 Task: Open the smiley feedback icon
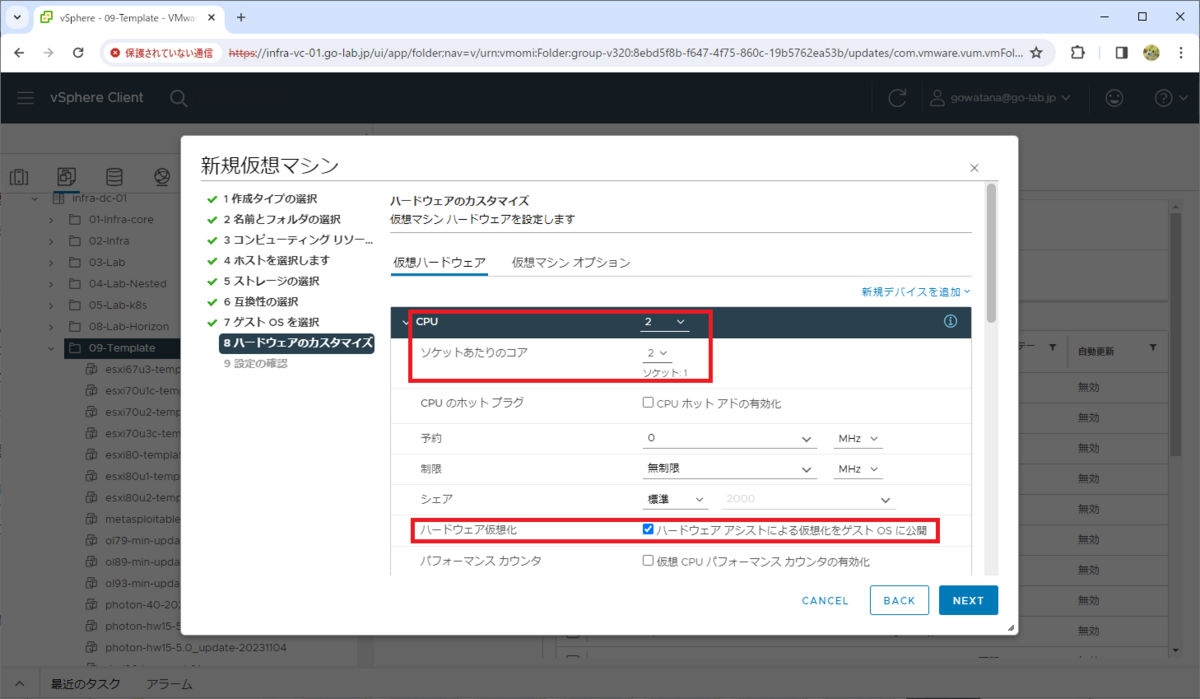coord(1114,98)
